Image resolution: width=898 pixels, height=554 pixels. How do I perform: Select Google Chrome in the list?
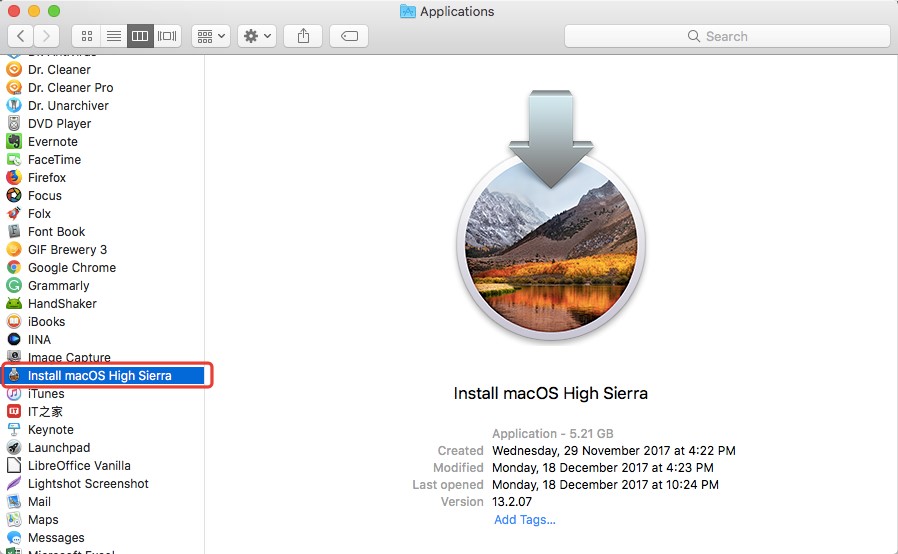71,268
